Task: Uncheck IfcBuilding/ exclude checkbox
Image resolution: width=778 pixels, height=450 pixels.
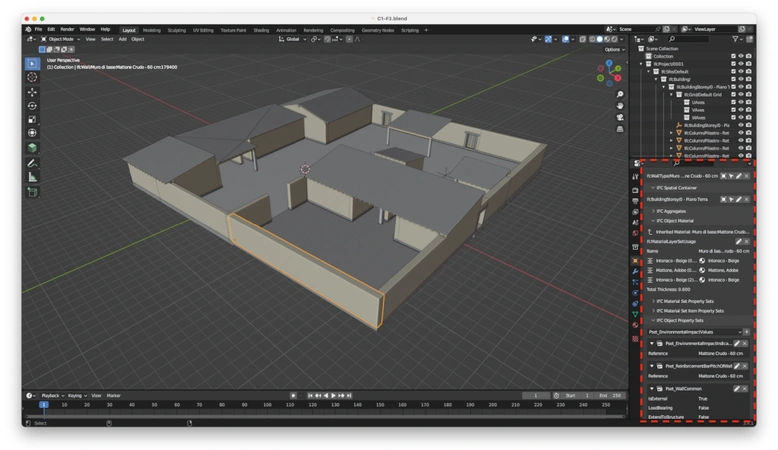Action: [733, 79]
